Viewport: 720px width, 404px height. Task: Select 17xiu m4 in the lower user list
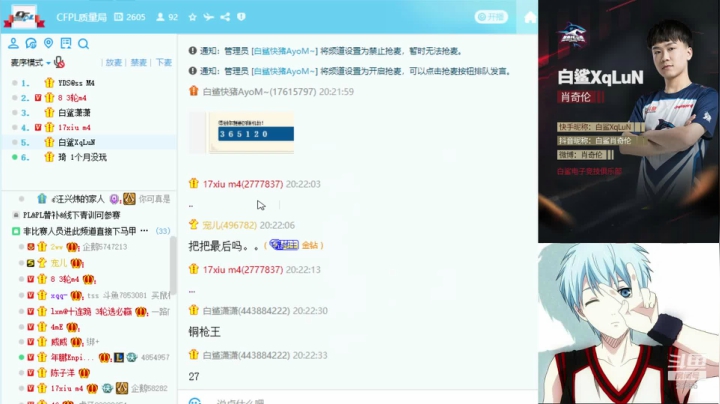click(x=67, y=388)
